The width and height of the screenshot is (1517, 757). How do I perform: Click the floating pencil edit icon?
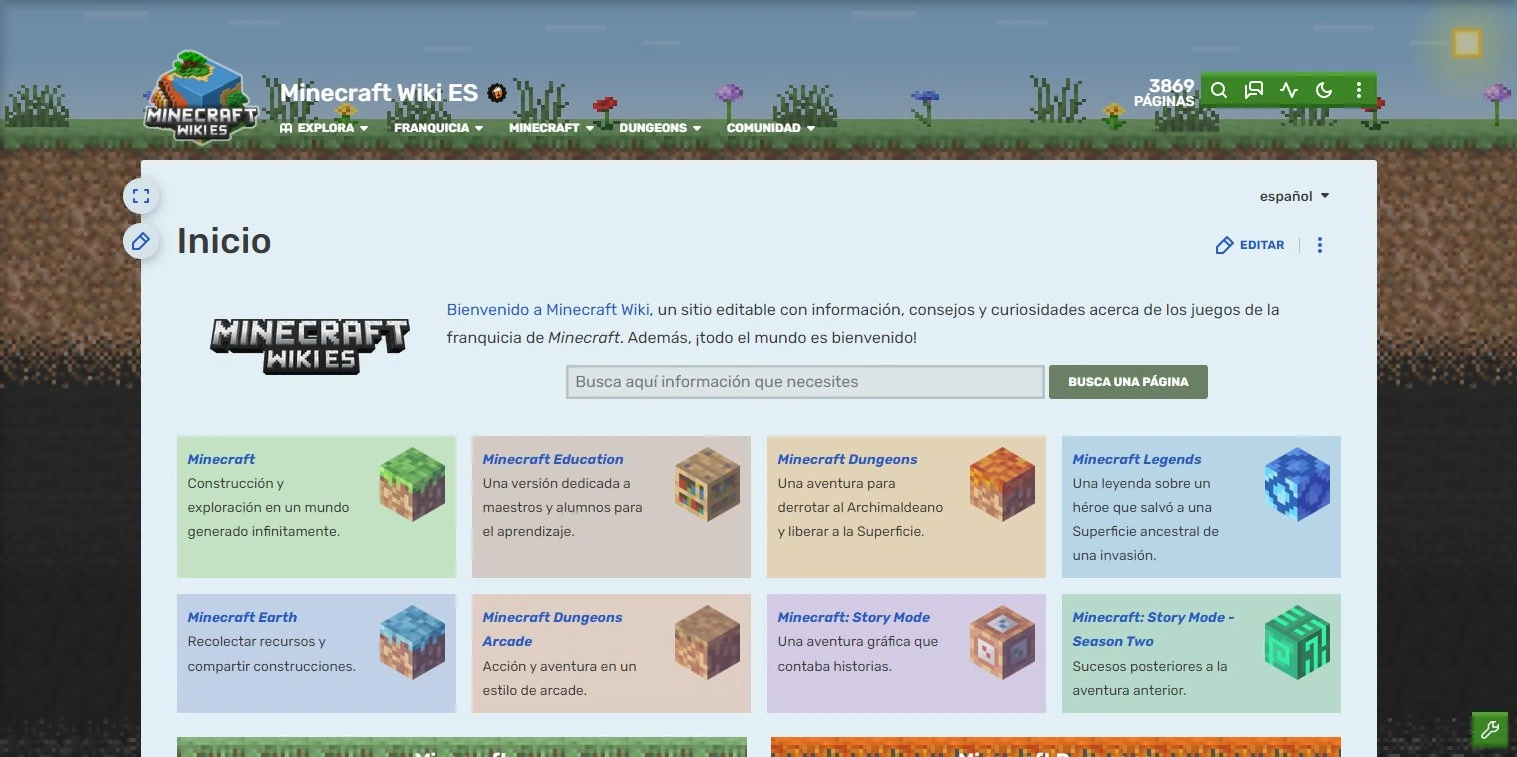point(141,241)
